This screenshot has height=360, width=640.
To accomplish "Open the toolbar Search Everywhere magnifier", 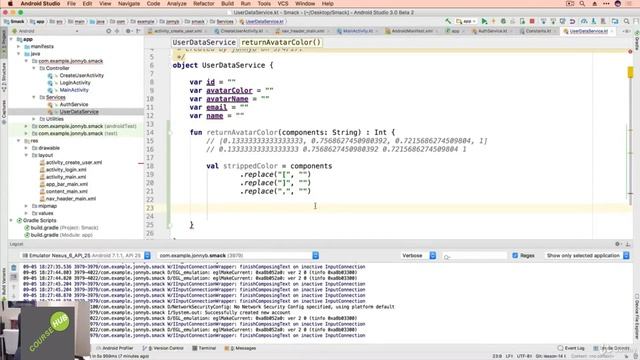I will [x=627, y=21].
